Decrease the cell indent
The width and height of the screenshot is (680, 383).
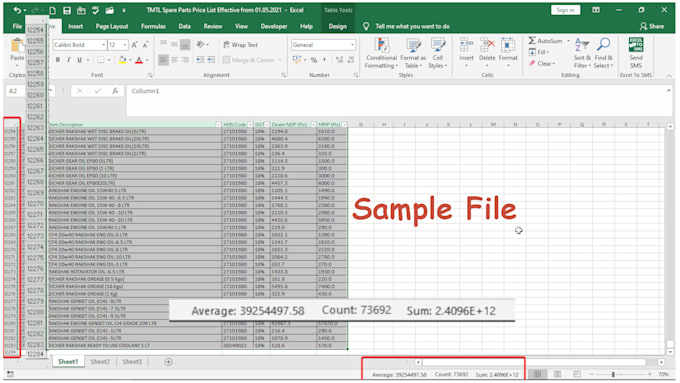pos(200,60)
